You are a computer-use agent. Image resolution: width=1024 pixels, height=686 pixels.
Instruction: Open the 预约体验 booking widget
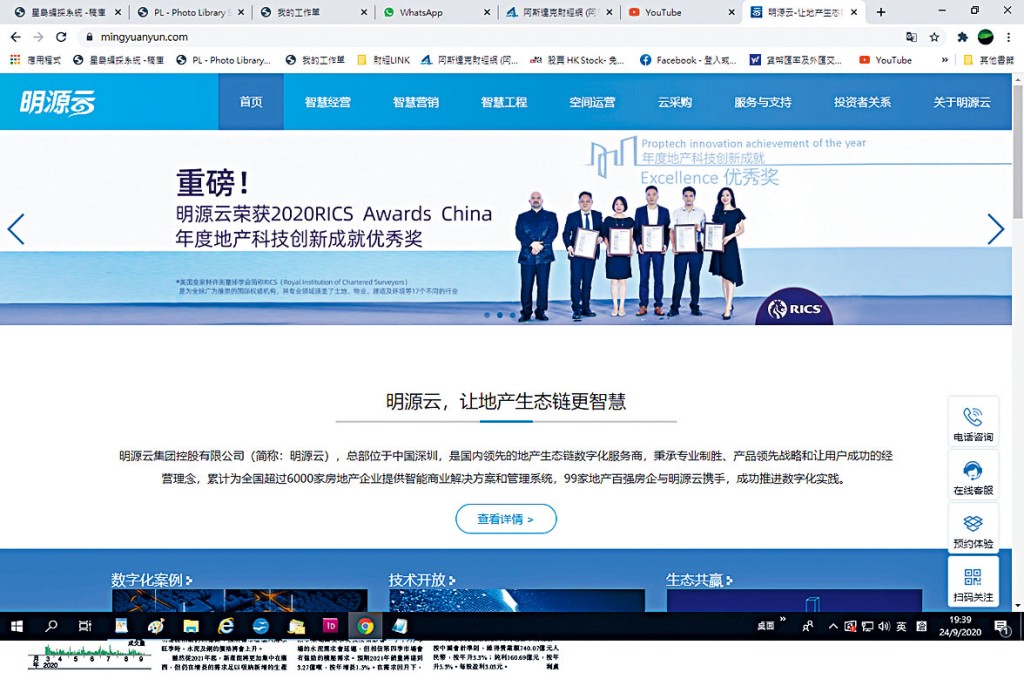(972, 529)
